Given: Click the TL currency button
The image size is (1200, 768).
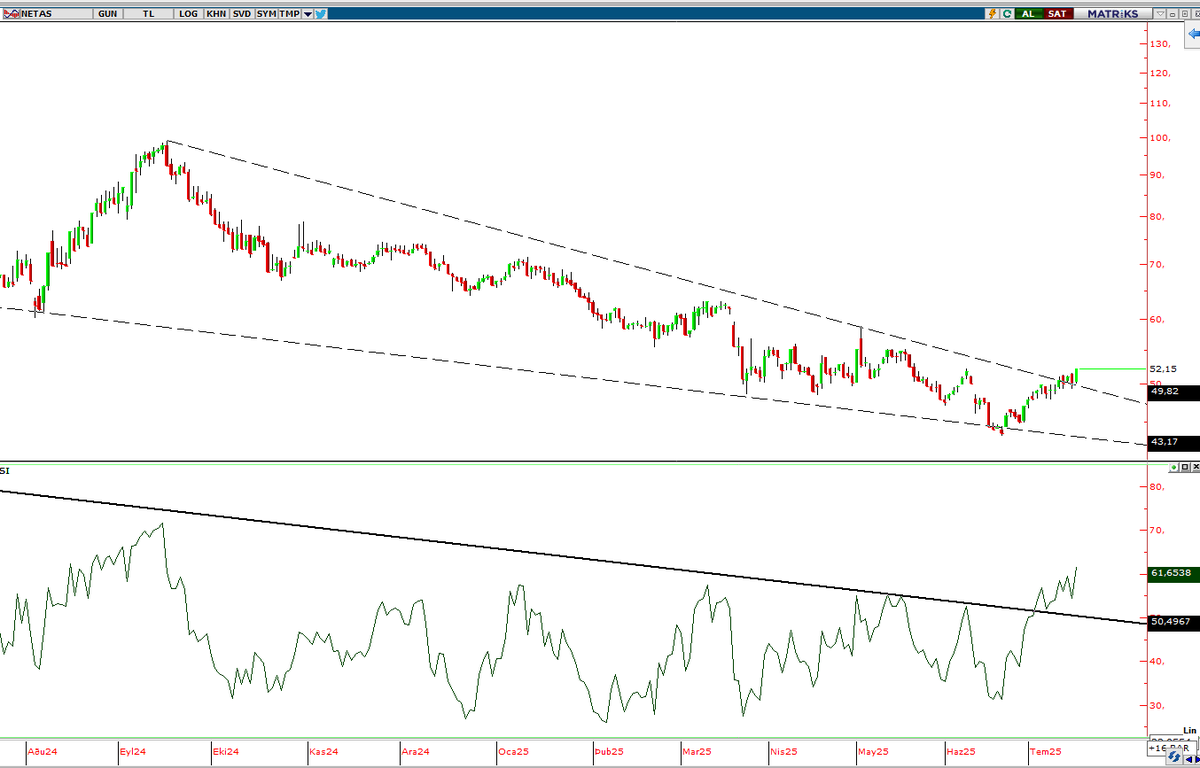Looking at the screenshot, I should tap(149, 14).
